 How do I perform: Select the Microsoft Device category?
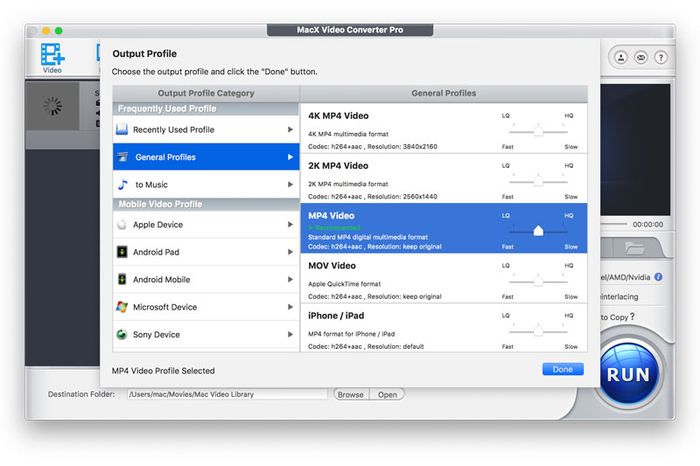click(x=206, y=307)
